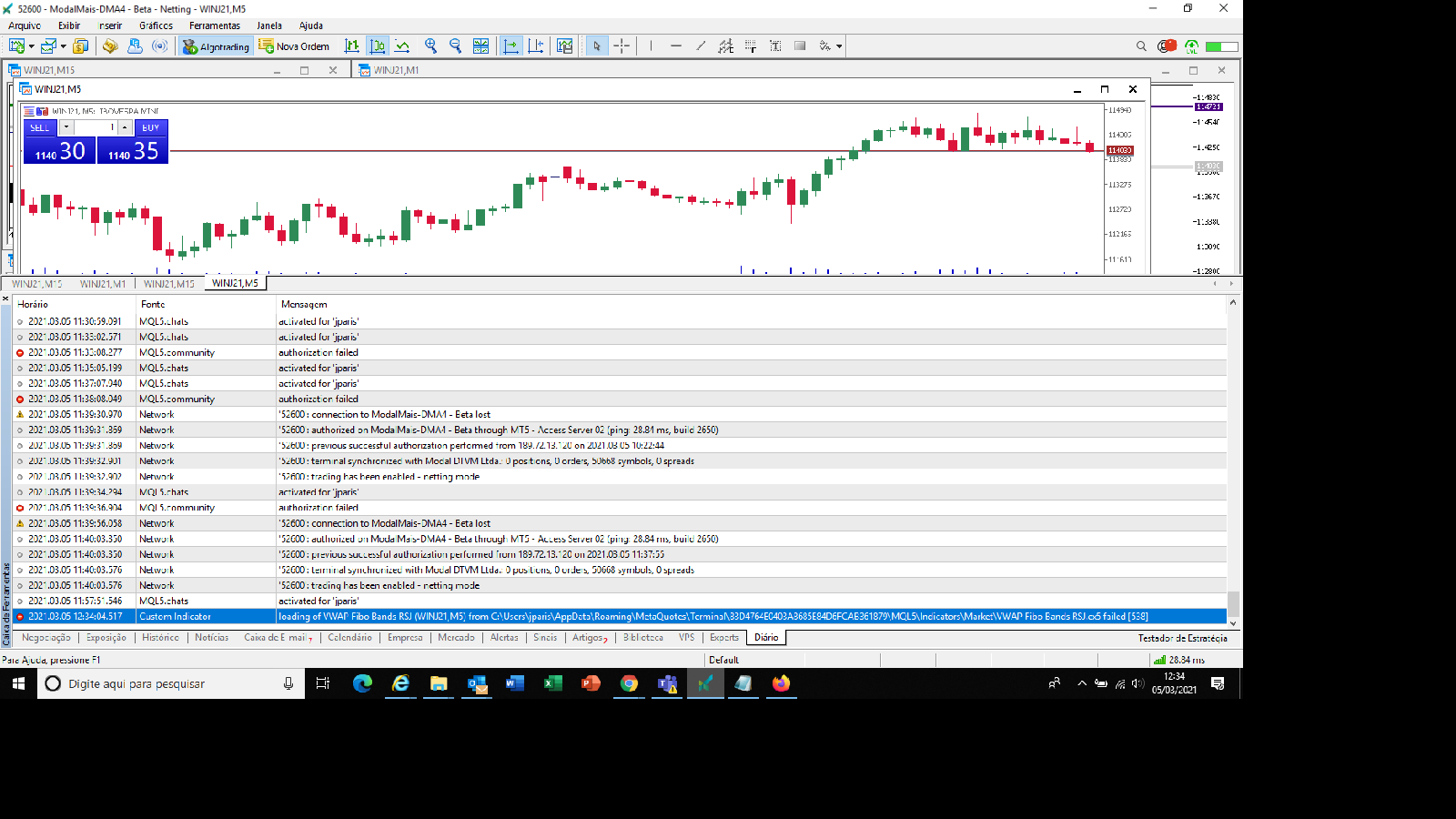Open the Testador de Estratégia tab
The image size is (1456, 819).
pos(1182,638)
